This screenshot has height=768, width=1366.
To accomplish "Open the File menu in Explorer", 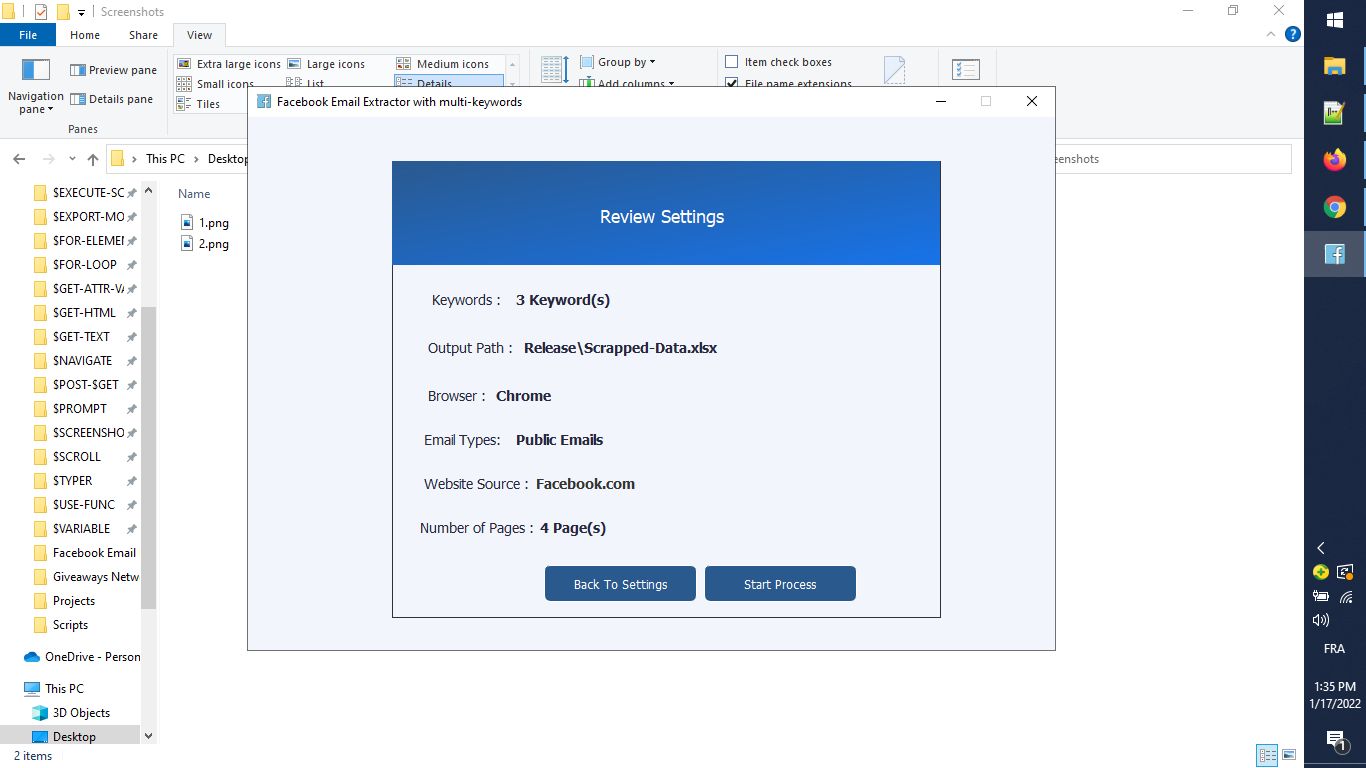I will [x=28, y=35].
